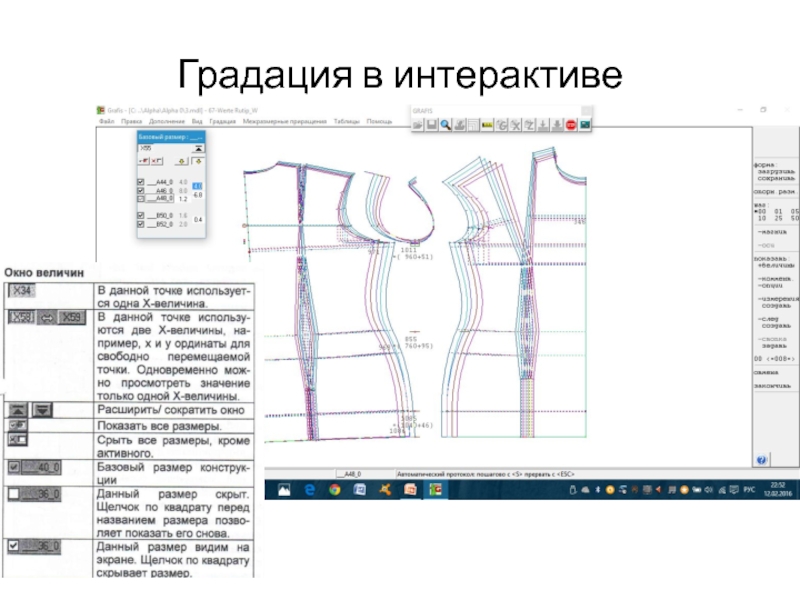
Task: Click 'сохранить' in right side panel
Action: 776,178
